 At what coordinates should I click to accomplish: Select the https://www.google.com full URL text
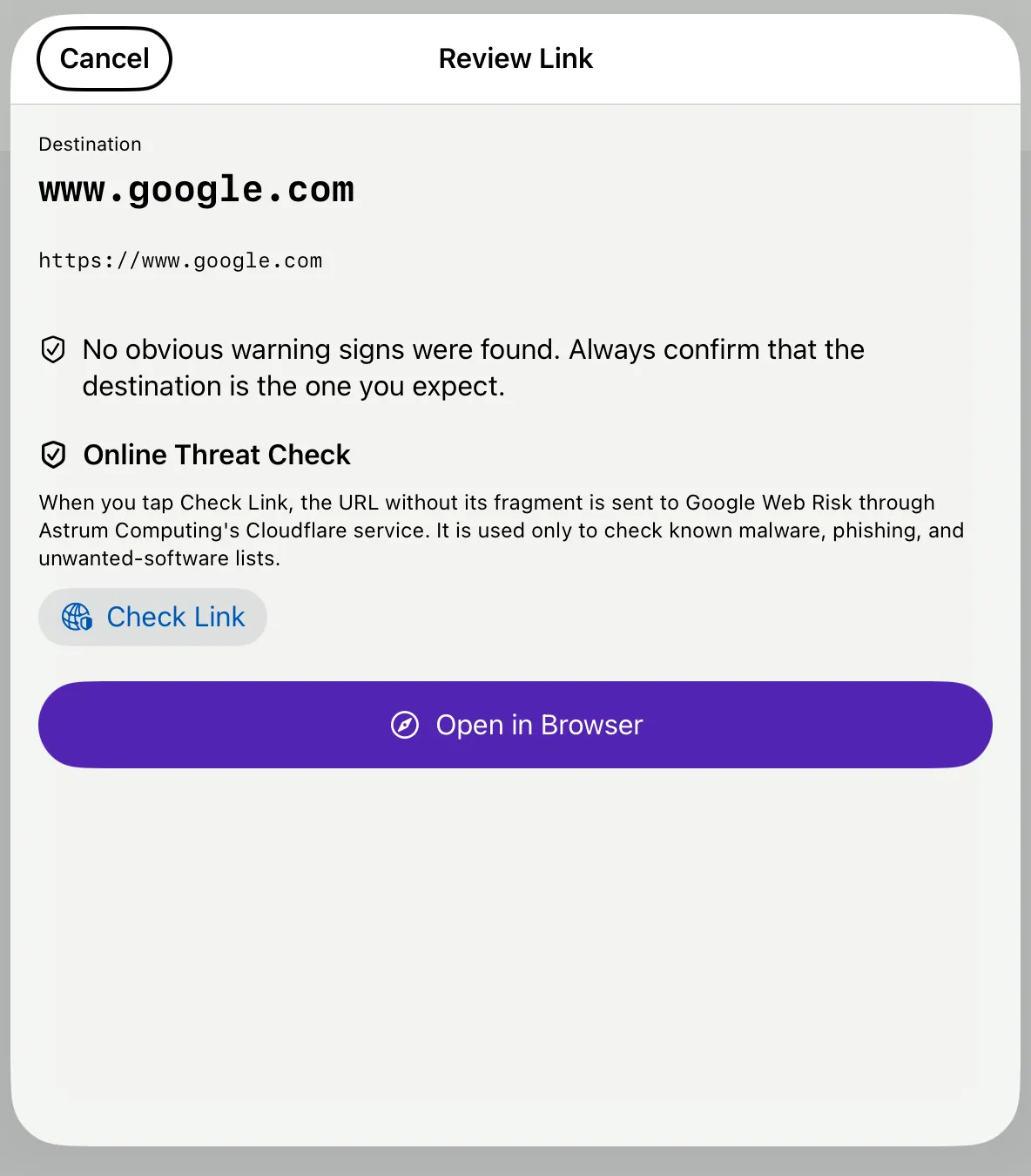180,261
